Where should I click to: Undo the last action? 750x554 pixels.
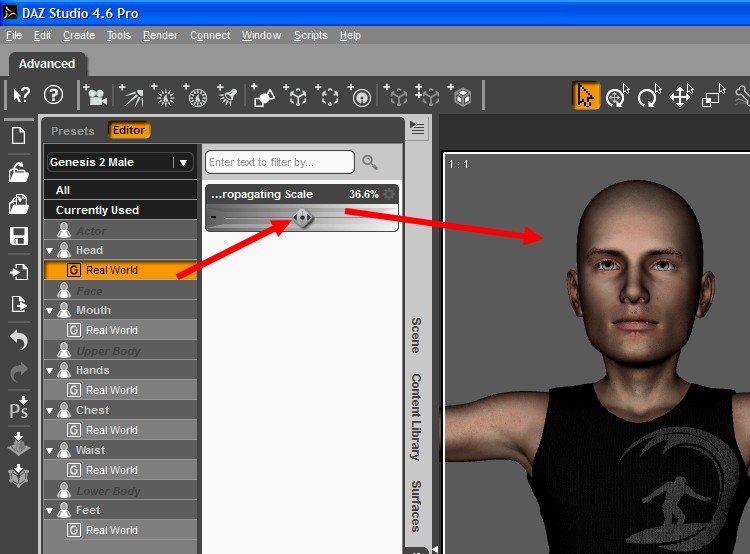[x=19, y=339]
